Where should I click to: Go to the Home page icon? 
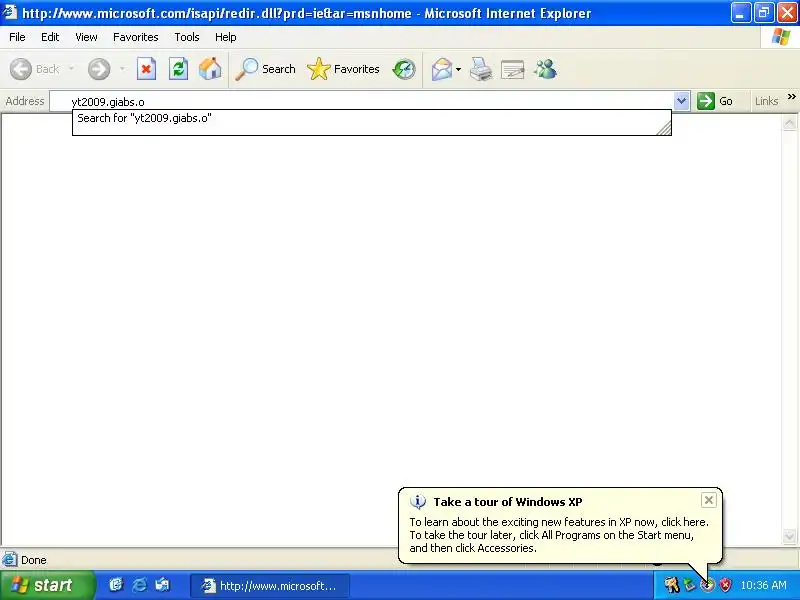[x=210, y=69]
